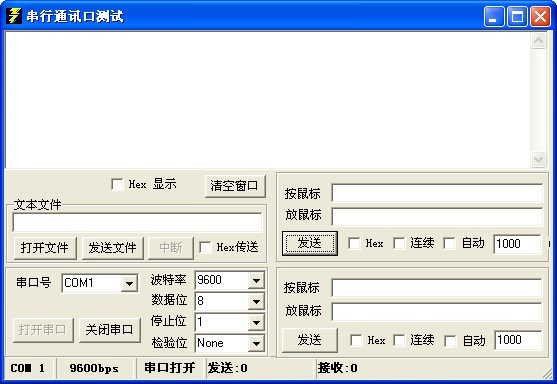Open the 数据位 dropdown showing 8
Image resolution: width=557 pixels, height=384 pixels.
256,302
